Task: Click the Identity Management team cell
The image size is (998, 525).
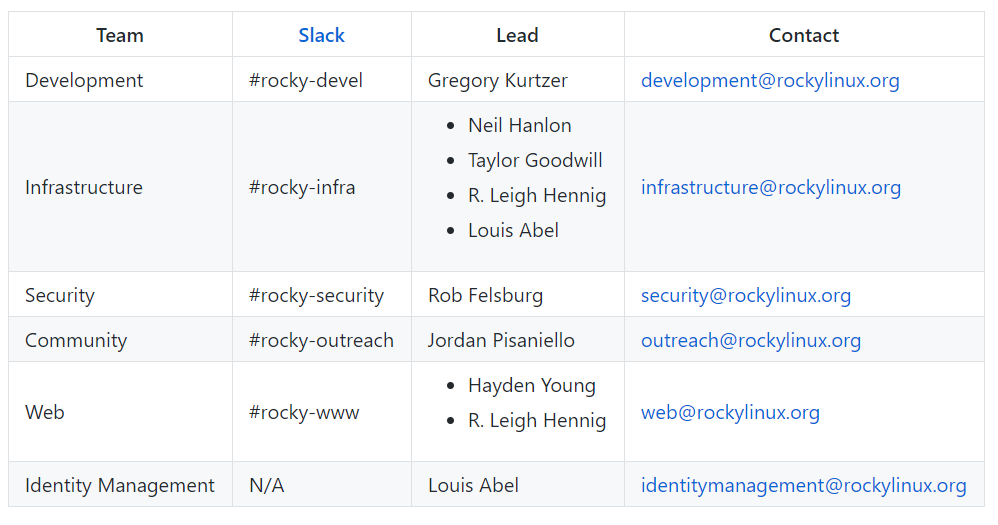Action: (x=120, y=486)
